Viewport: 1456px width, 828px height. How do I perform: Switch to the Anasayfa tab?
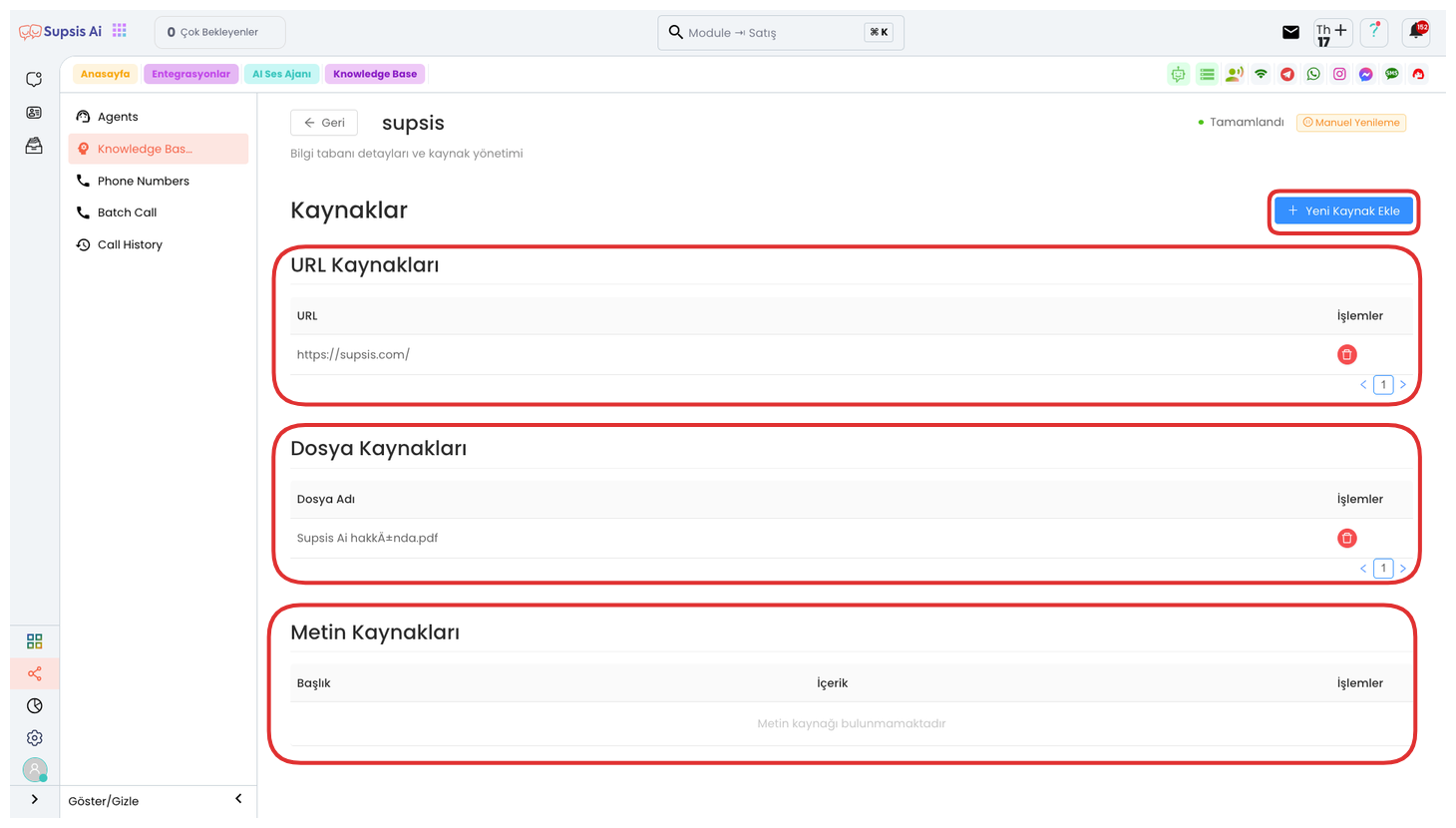(x=105, y=74)
